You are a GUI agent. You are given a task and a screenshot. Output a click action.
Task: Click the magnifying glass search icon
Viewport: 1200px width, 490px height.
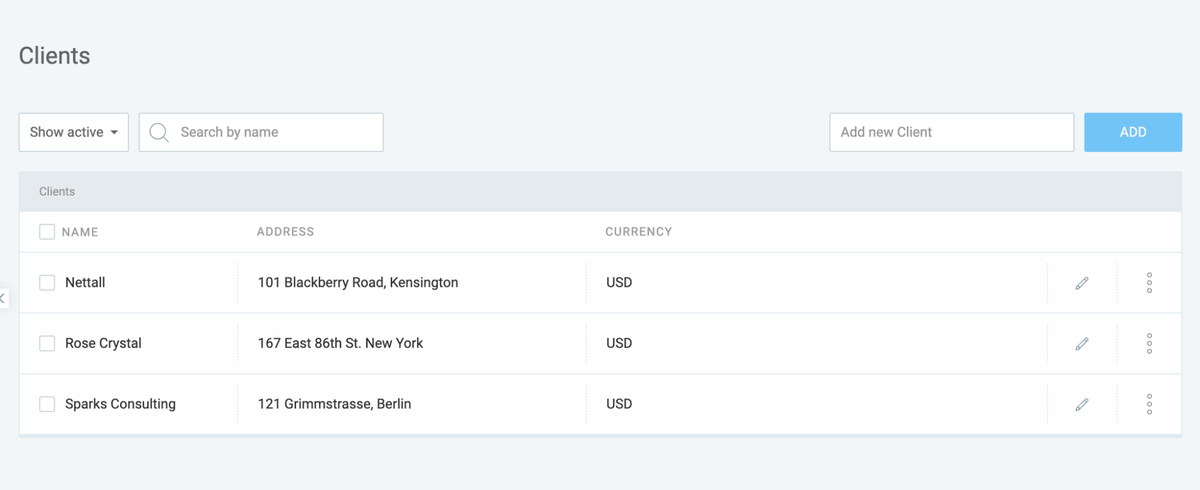point(158,132)
